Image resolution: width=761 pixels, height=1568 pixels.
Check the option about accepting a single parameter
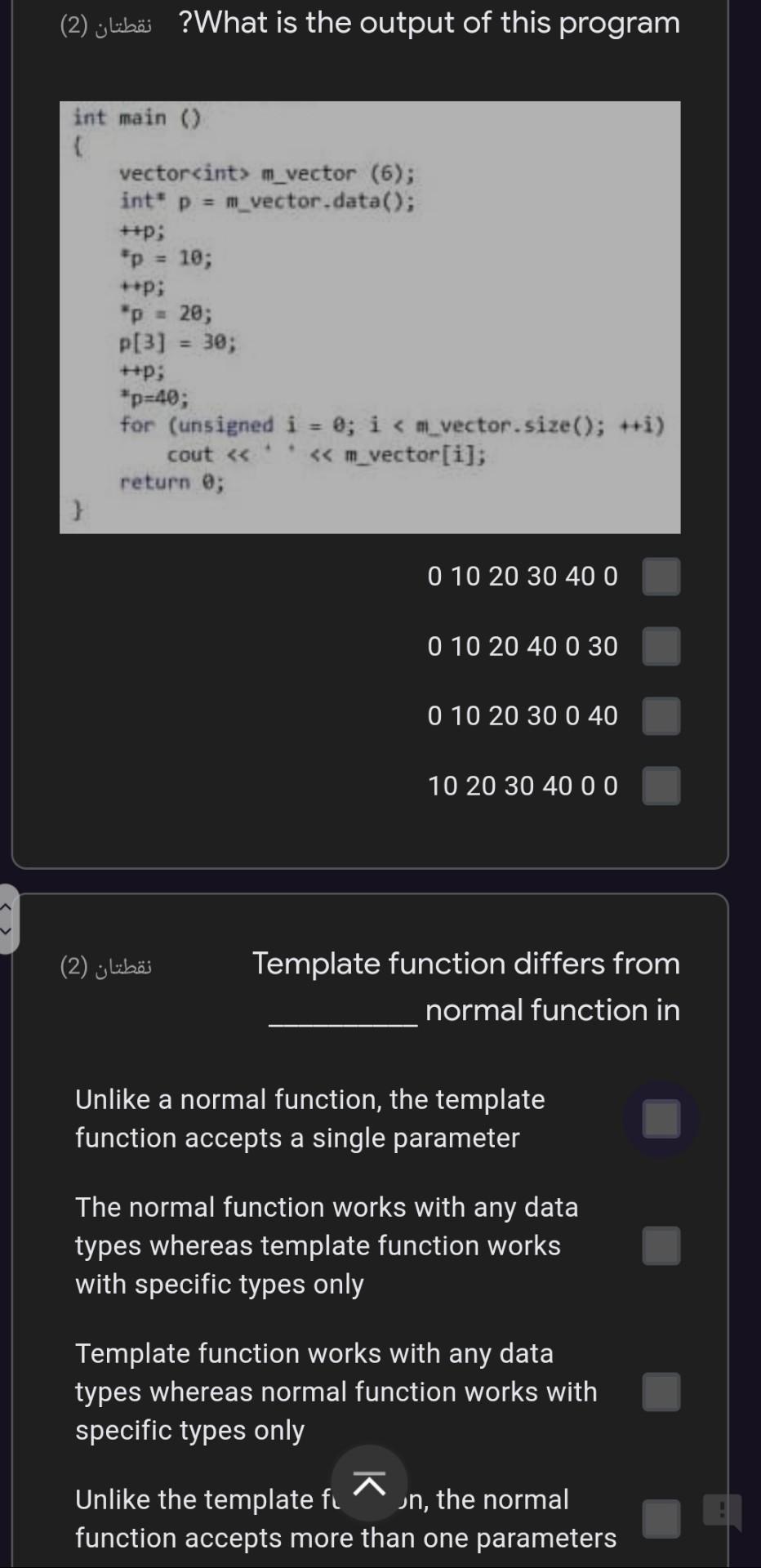click(x=661, y=1119)
